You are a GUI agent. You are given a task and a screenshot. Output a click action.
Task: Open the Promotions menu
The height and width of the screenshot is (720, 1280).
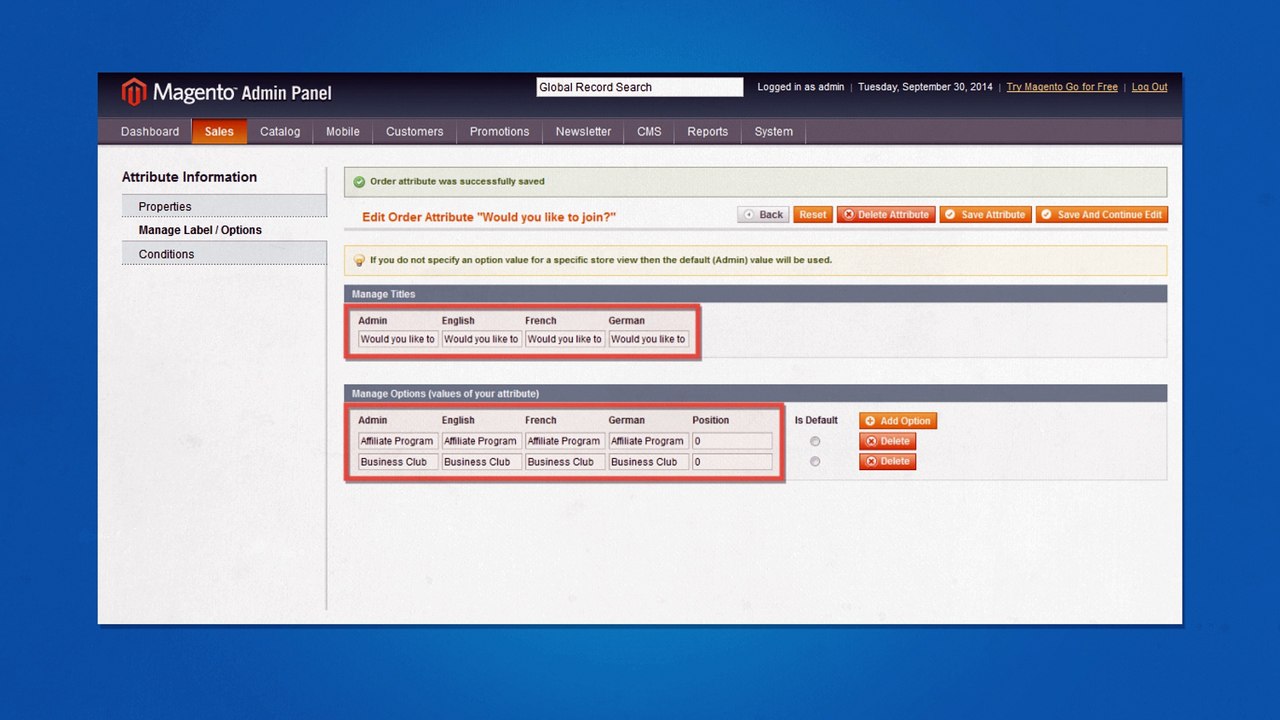click(x=500, y=132)
